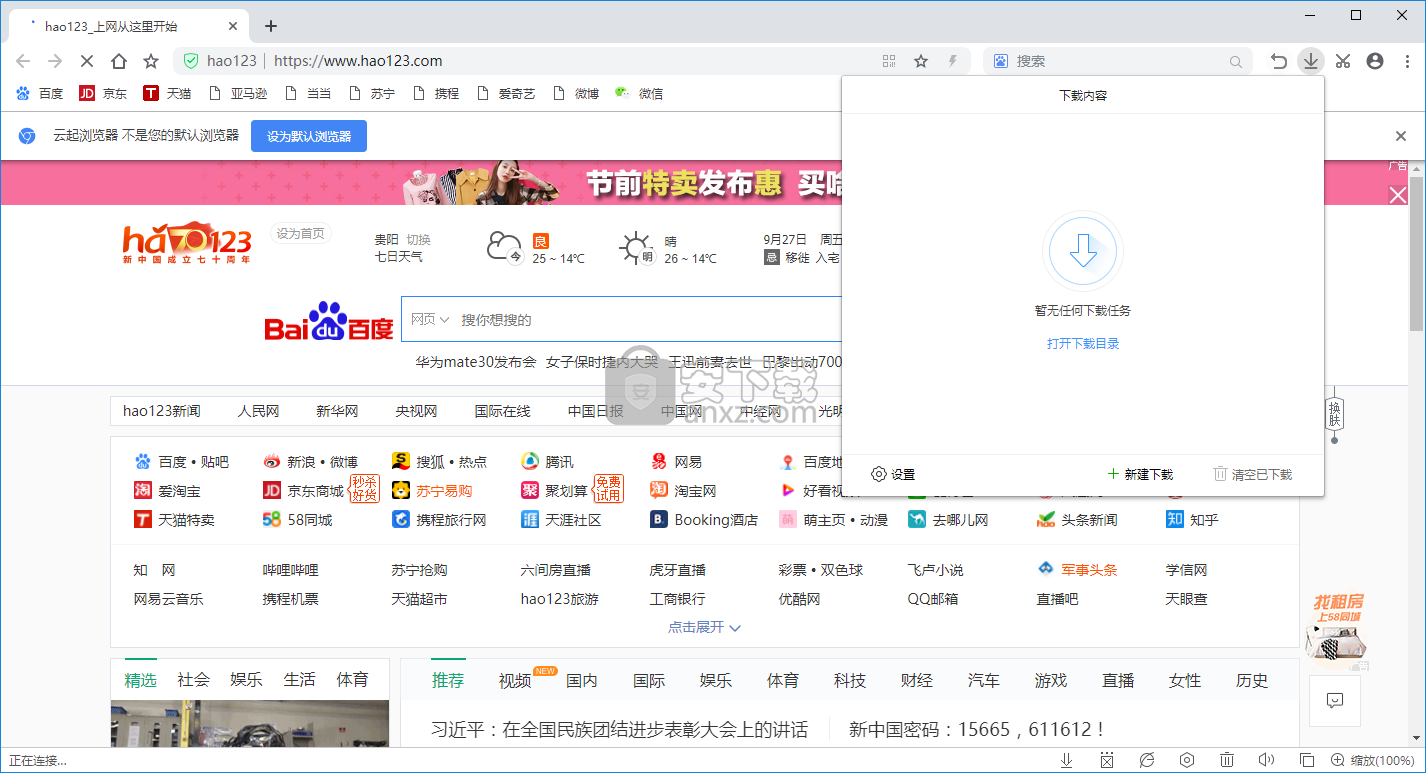The image size is (1426, 773).
Task: Click 清空已下载 in downloads panel
Action: 1253,474
